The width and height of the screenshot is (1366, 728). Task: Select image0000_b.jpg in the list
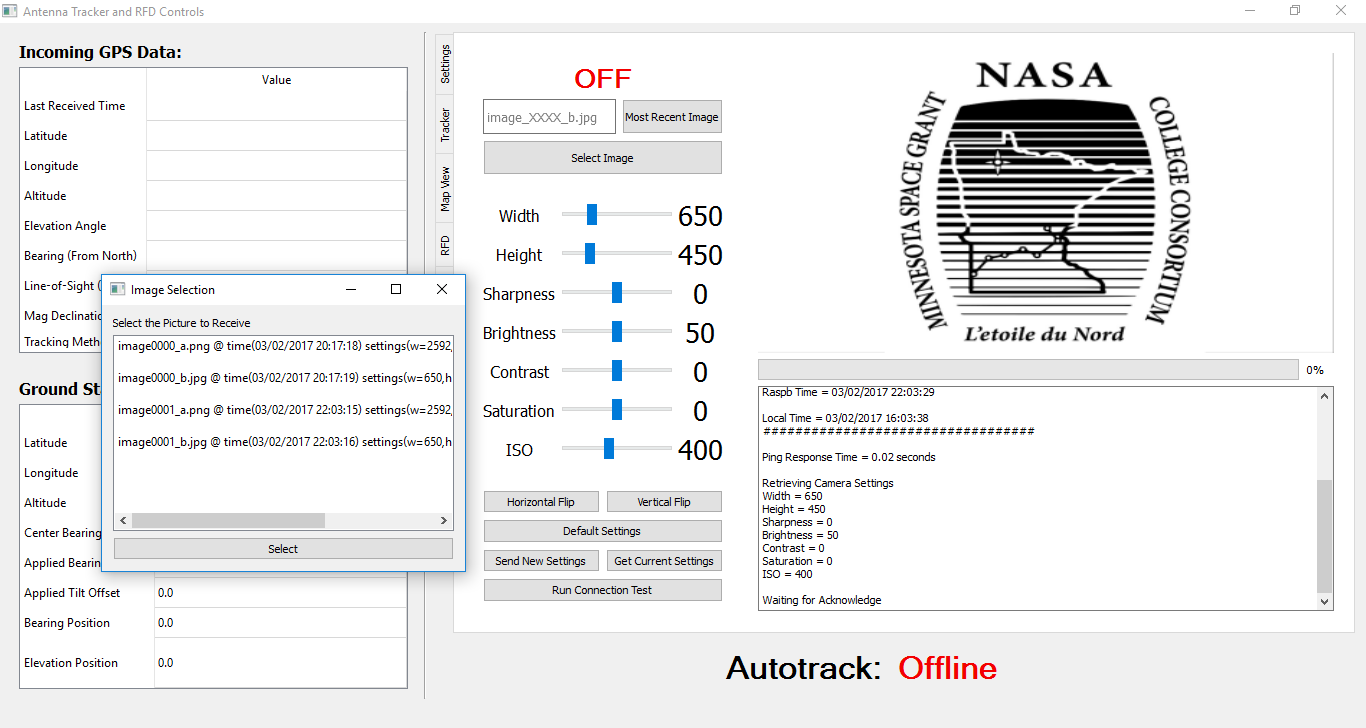click(283, 378)
